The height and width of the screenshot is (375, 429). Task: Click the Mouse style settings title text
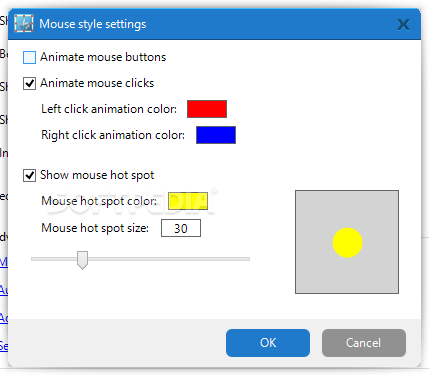tap(93, 24)
